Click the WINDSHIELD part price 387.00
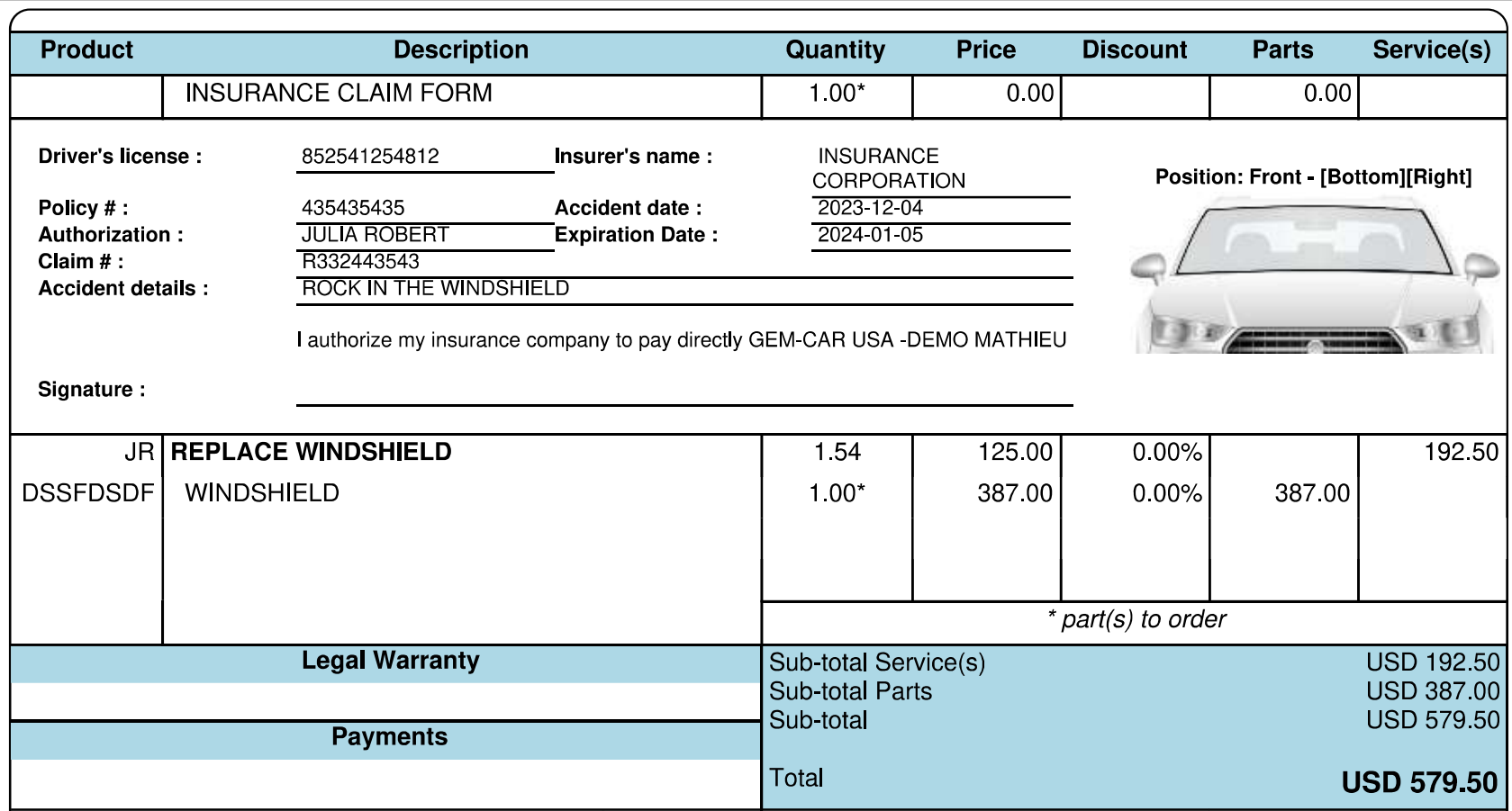This screenshot has width=1512, height=811. [1014, 493]
